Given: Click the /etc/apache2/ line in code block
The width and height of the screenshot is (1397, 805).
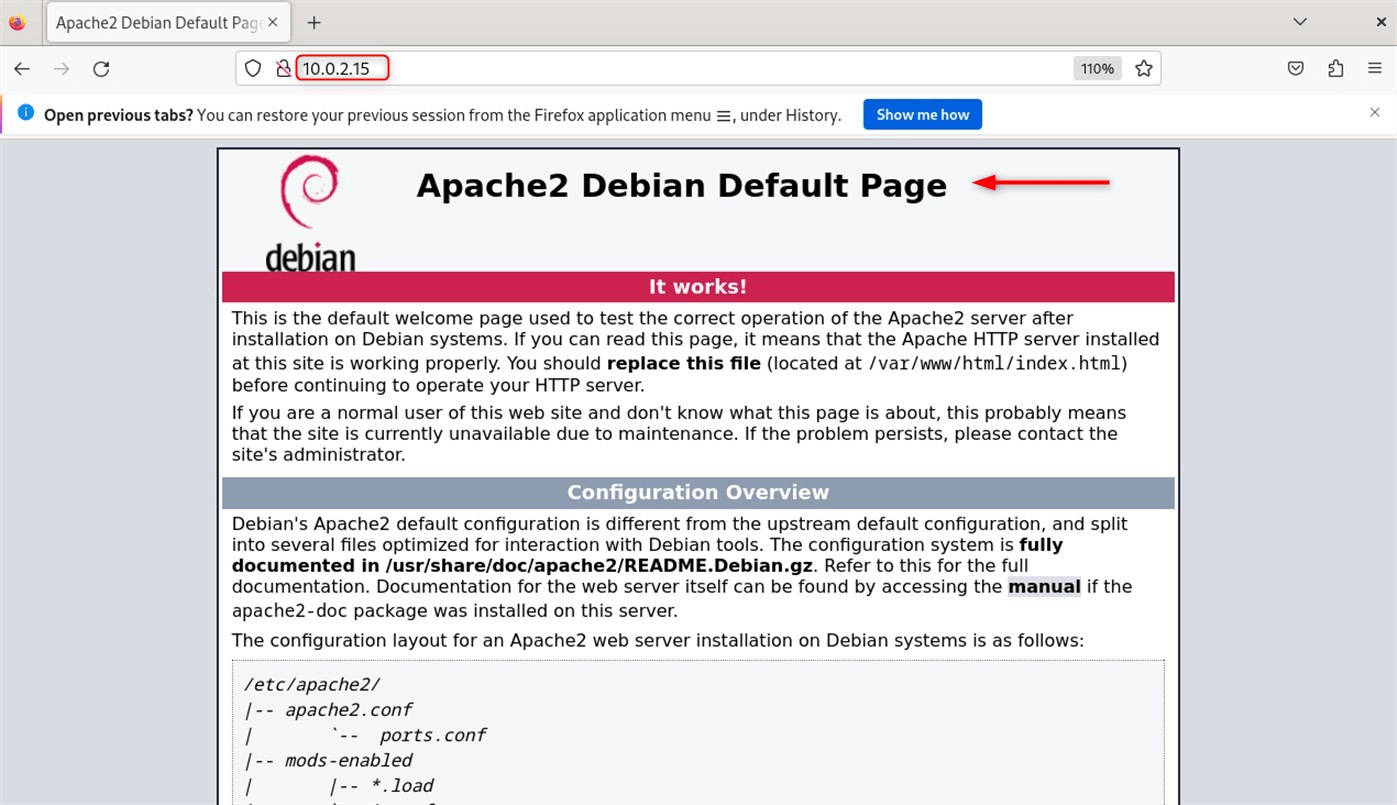Looking at the screenshot, I should tap(312, 685).
